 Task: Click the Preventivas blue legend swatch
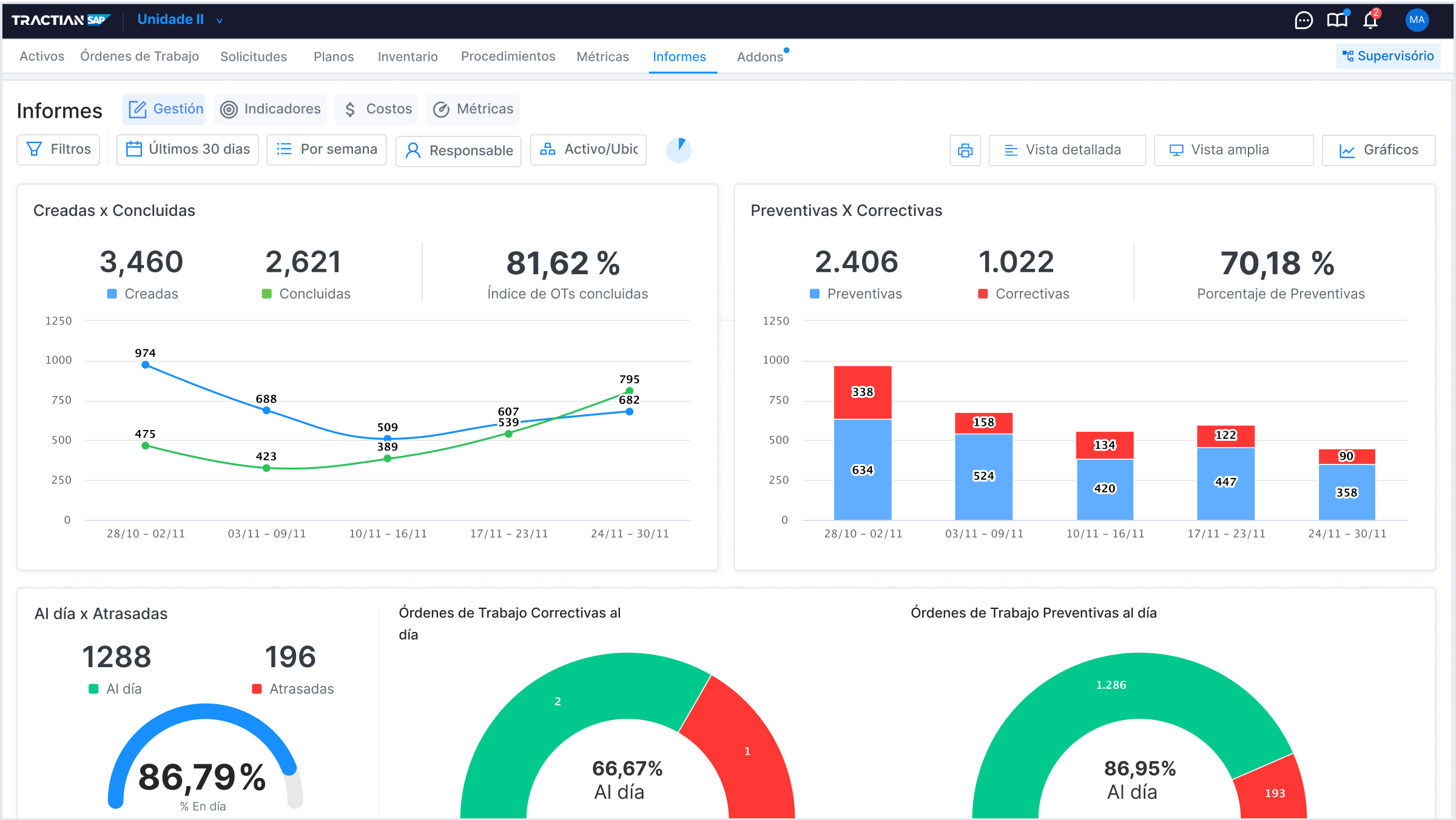click(815, 294)
